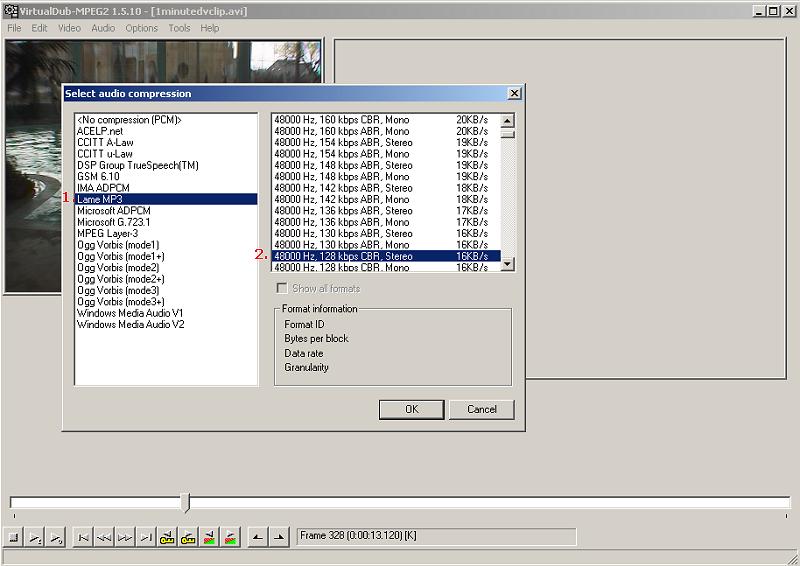Select DSP Group TrueSpeech(TM) codec
This screenshot has width=800, height=566.
166,165
